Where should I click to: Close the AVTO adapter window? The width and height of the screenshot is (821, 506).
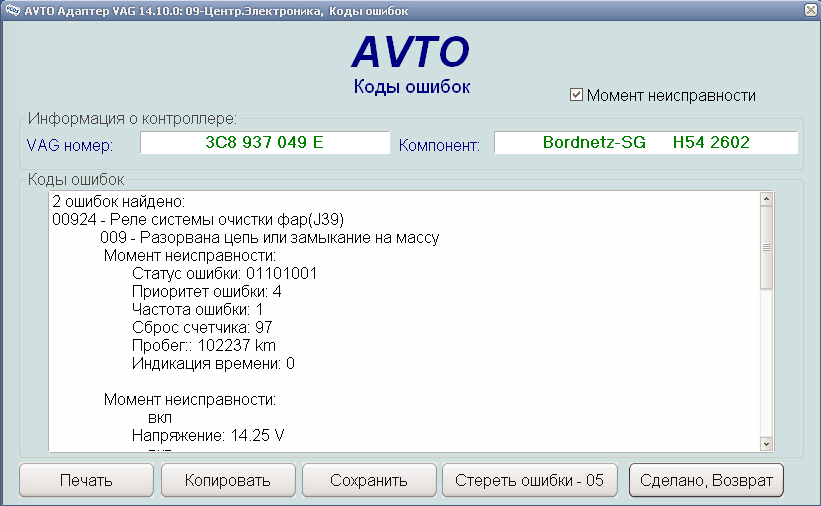tap(811, 10)
